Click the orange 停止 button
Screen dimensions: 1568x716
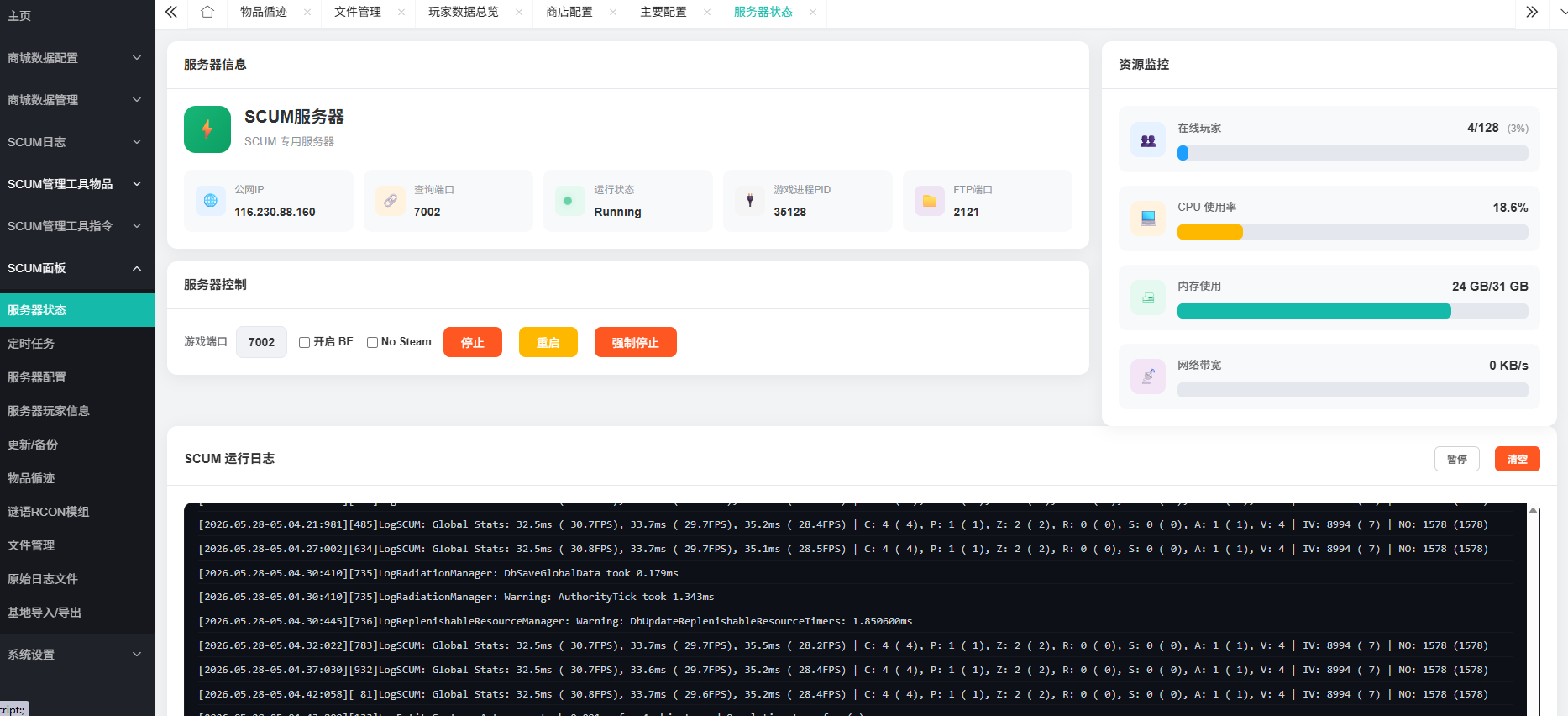[473, 342]
